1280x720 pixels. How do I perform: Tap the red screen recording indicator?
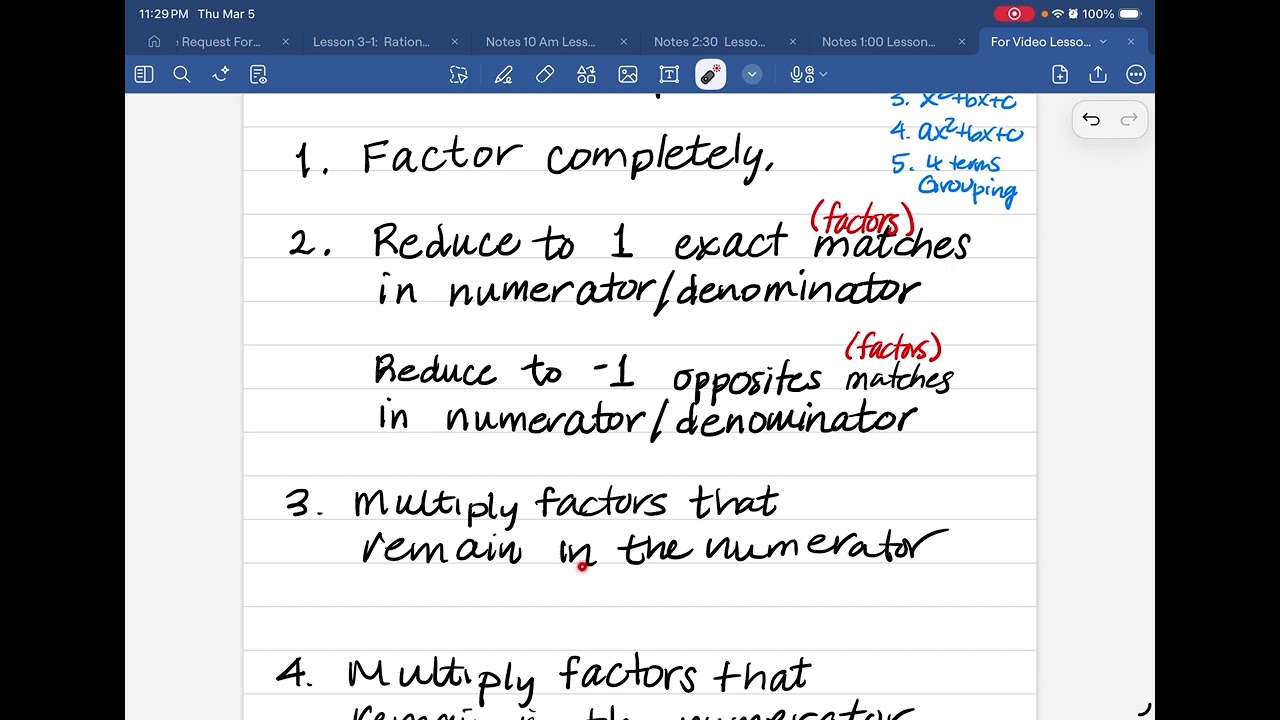1014,14
